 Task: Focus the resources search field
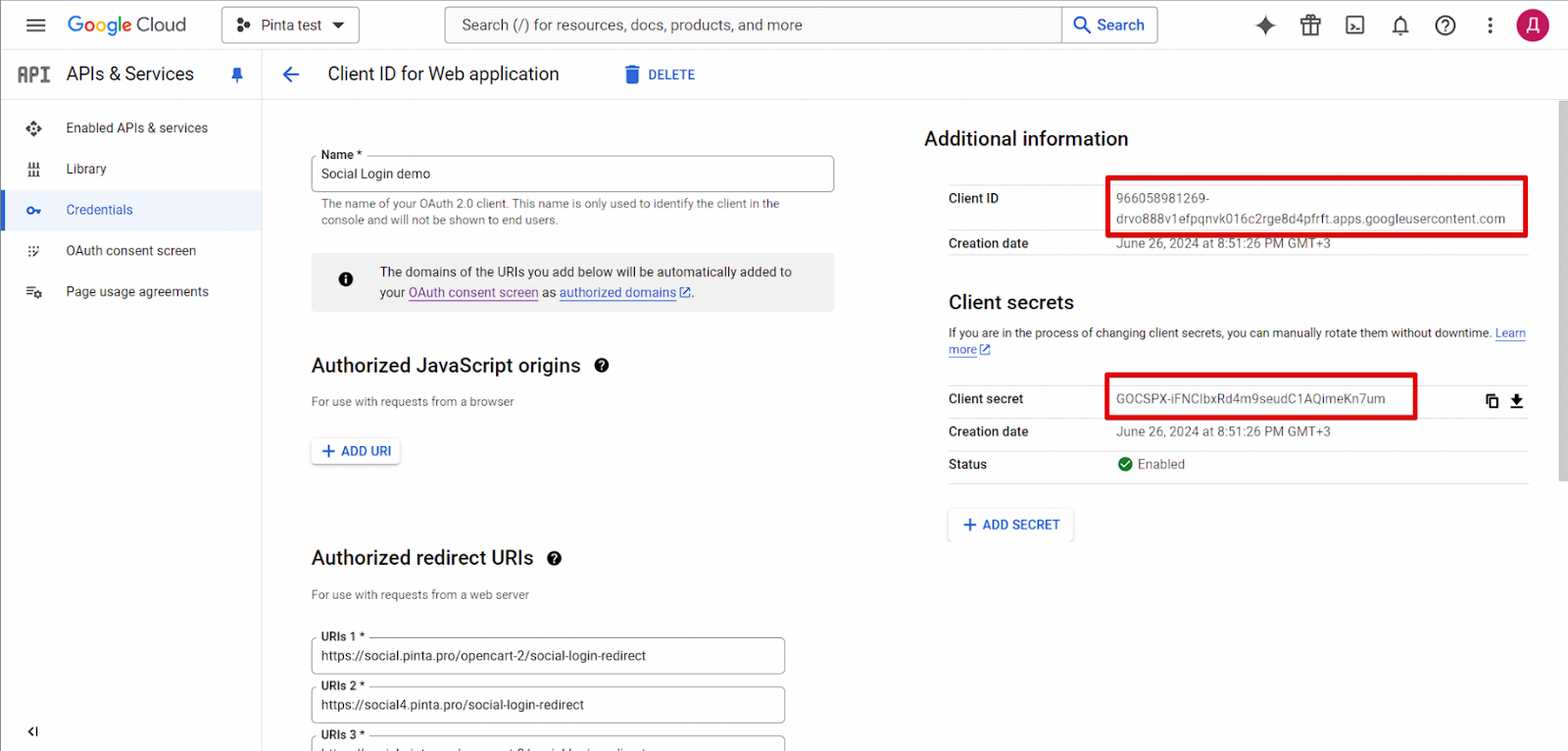coord(753,25)
